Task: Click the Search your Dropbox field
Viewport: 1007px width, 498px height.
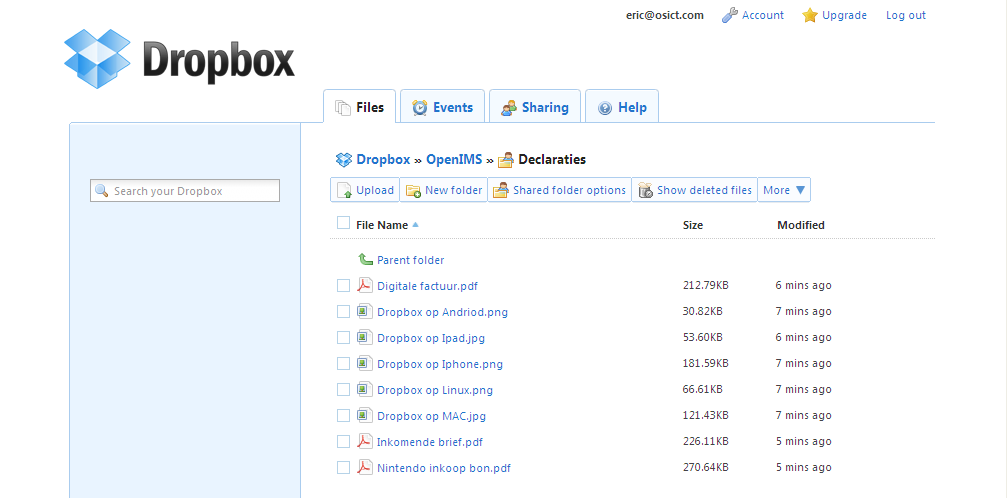Action: [185, 191]
